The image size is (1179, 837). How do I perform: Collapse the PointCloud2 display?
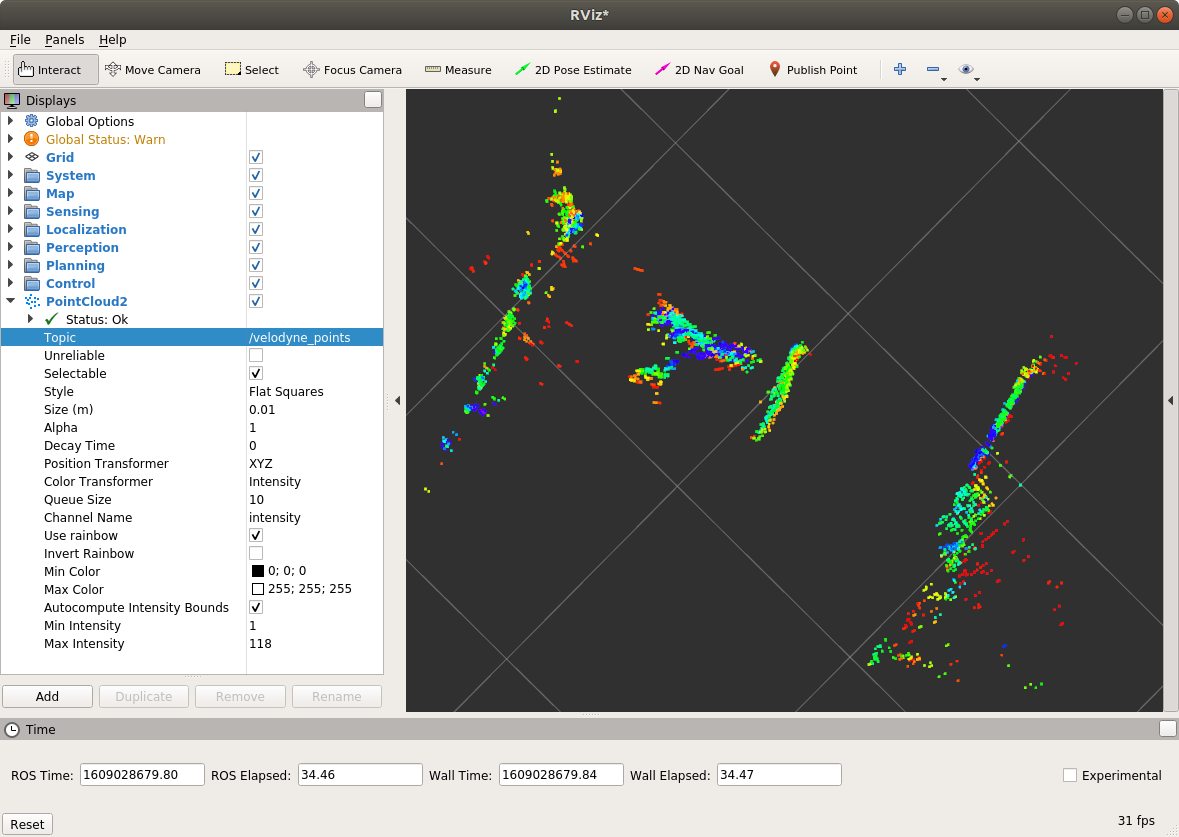click(x=11, y=301)
